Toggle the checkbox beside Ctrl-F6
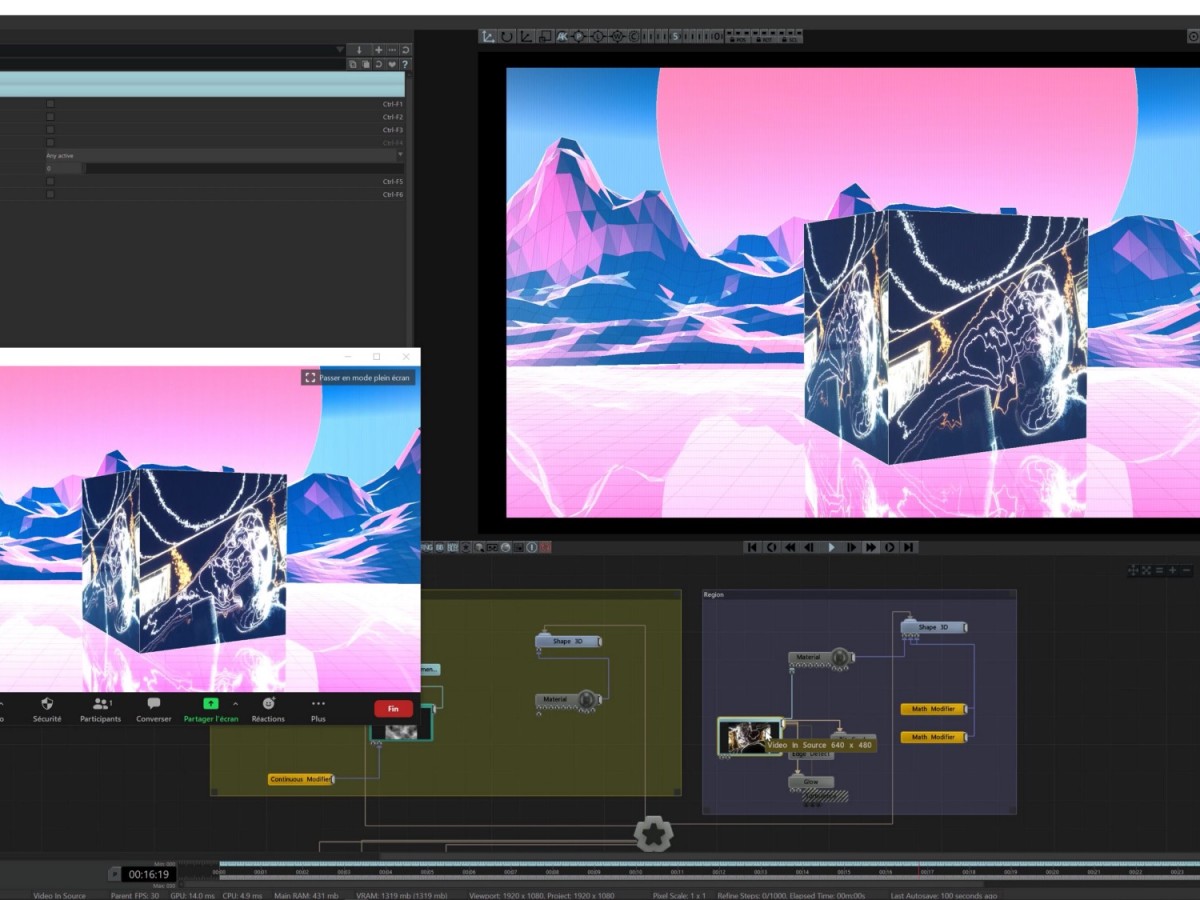The height and width of the screenshot is (900, 1200). (x=50, y=194)
